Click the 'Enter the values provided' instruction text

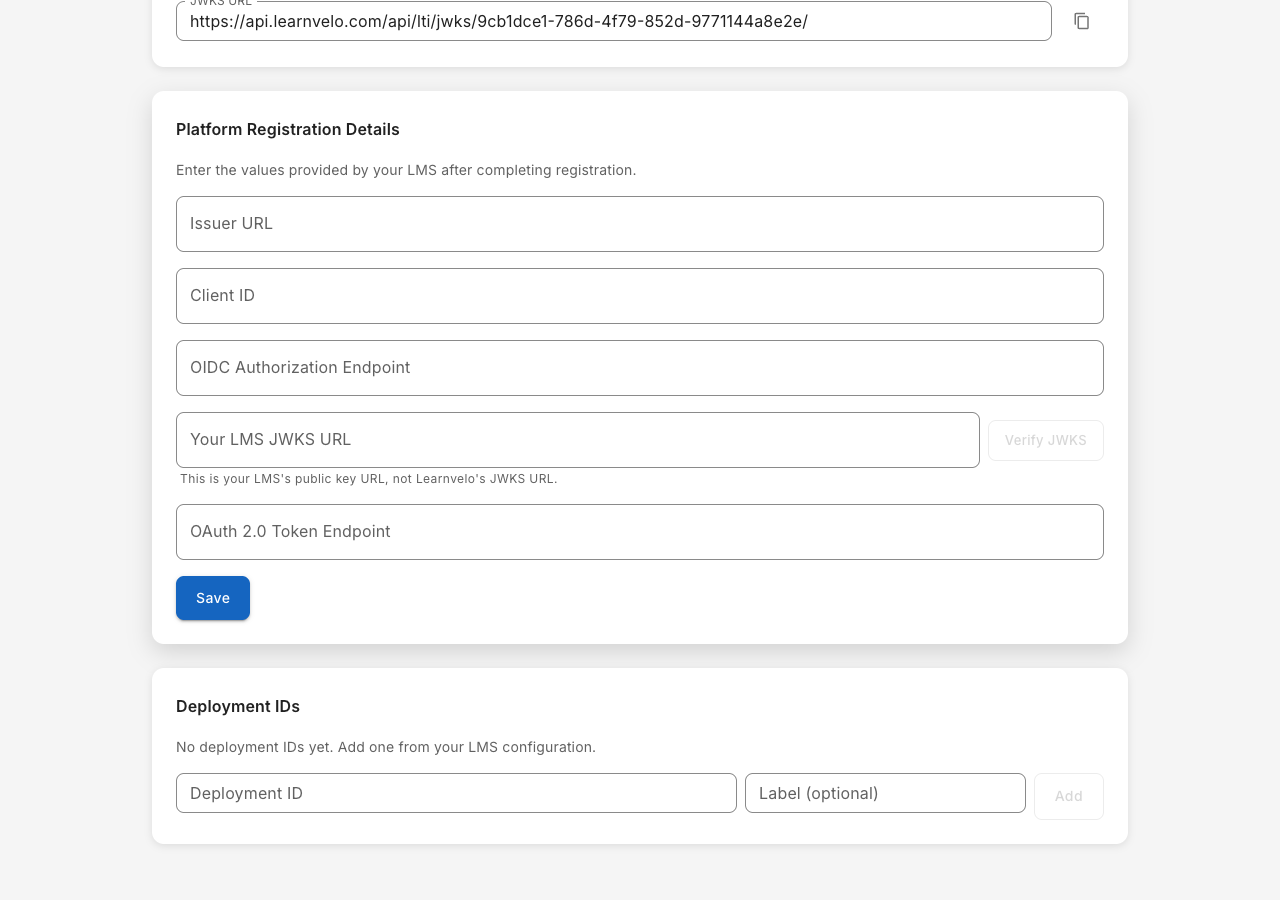coord(406,171)
